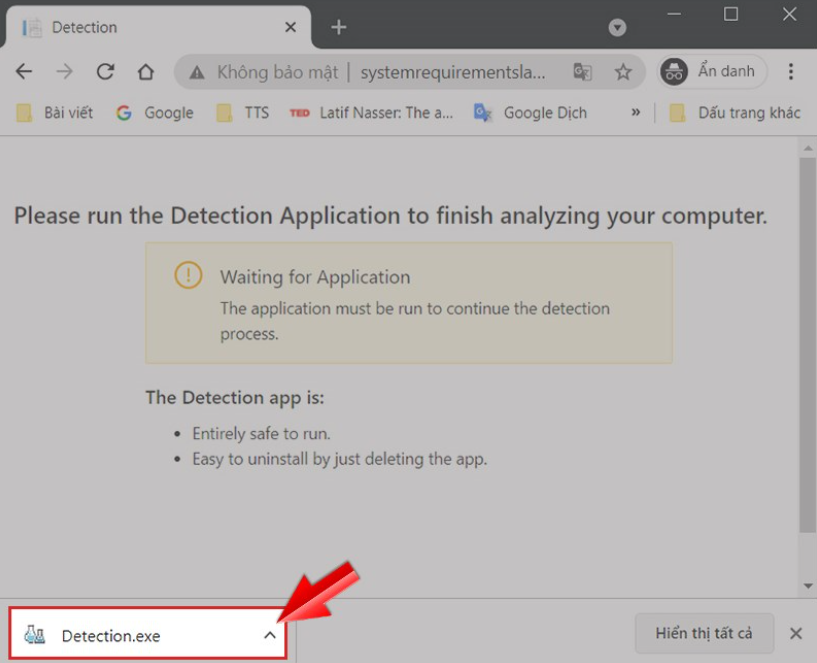The height and width of the screenshot is (663, 817).
Task: Open the Bài viết bookmarks folder
Action: pos(54,113)
